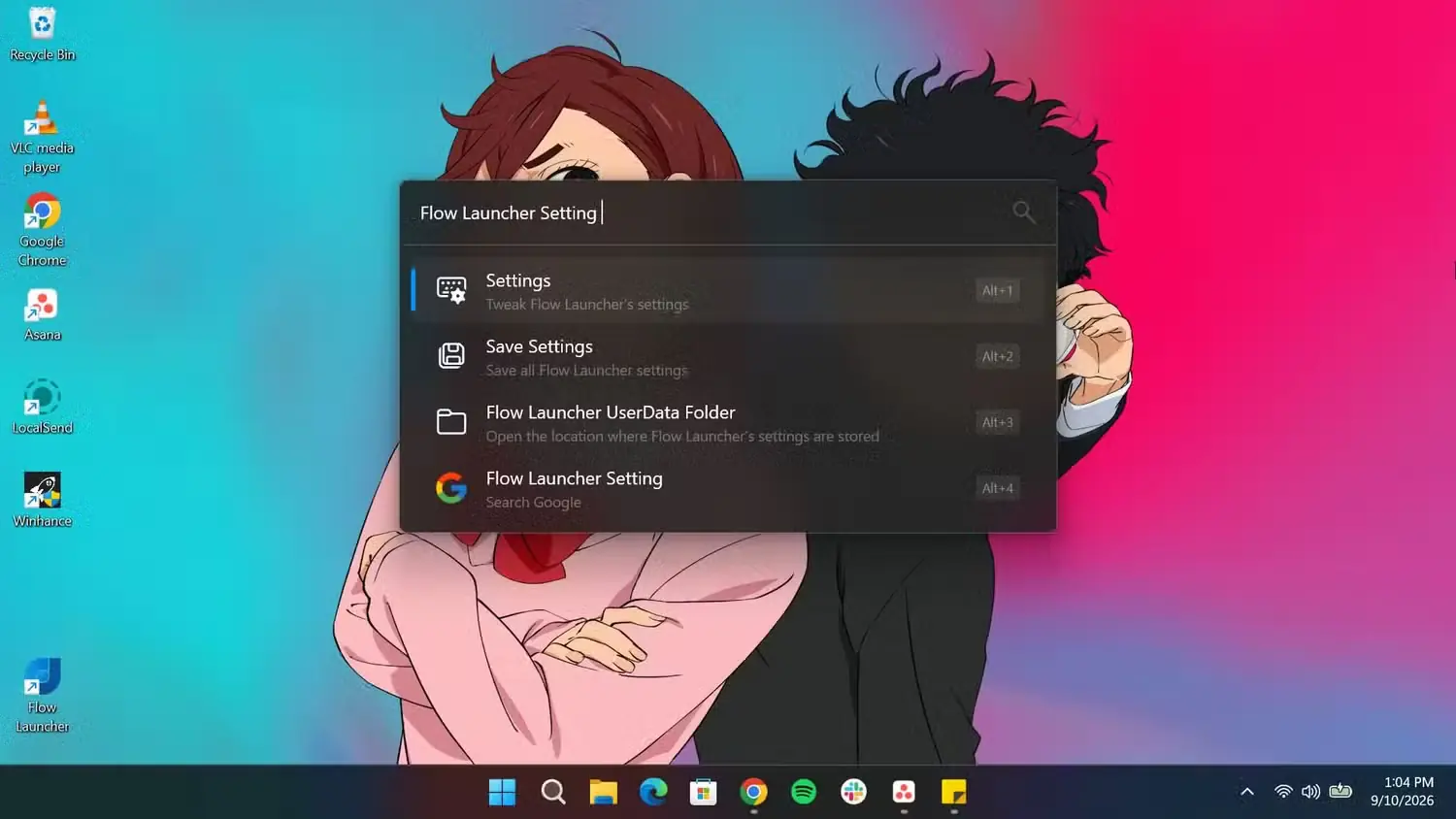Click the Alt+1 shortcut badge
Image resolution: width=1456 pixels, height=819 pixels.
tap(997, 290)
